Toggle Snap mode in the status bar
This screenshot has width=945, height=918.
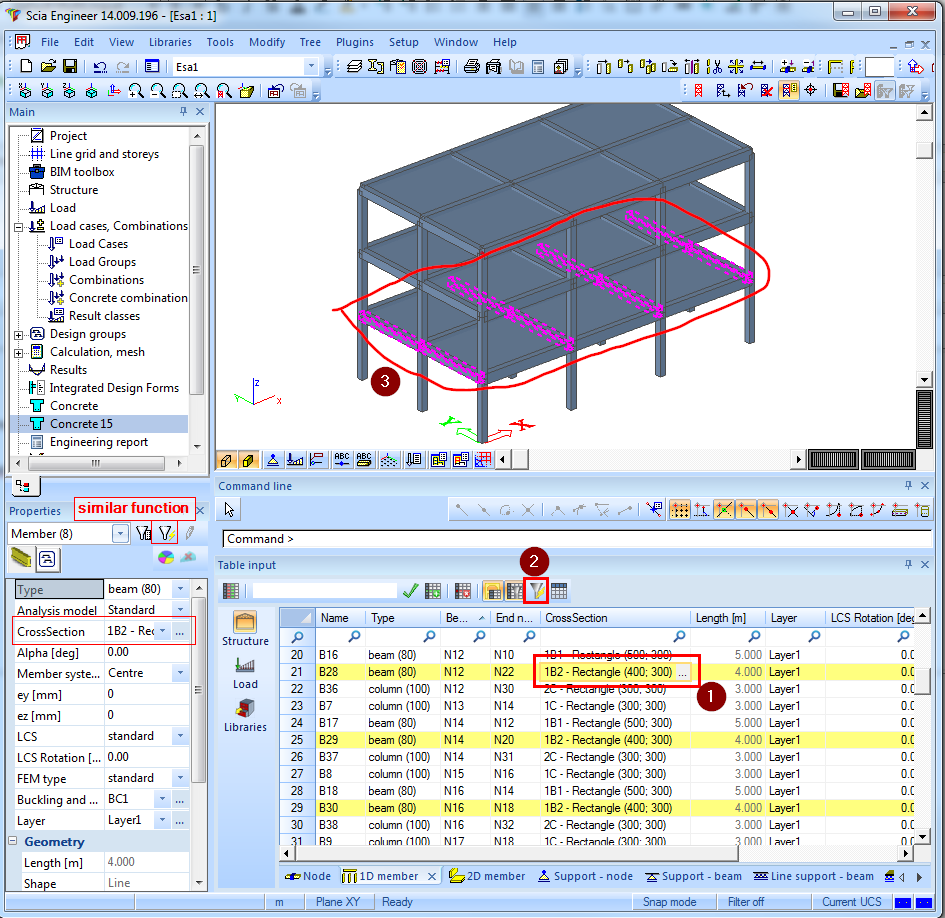[x=669, y=902]
